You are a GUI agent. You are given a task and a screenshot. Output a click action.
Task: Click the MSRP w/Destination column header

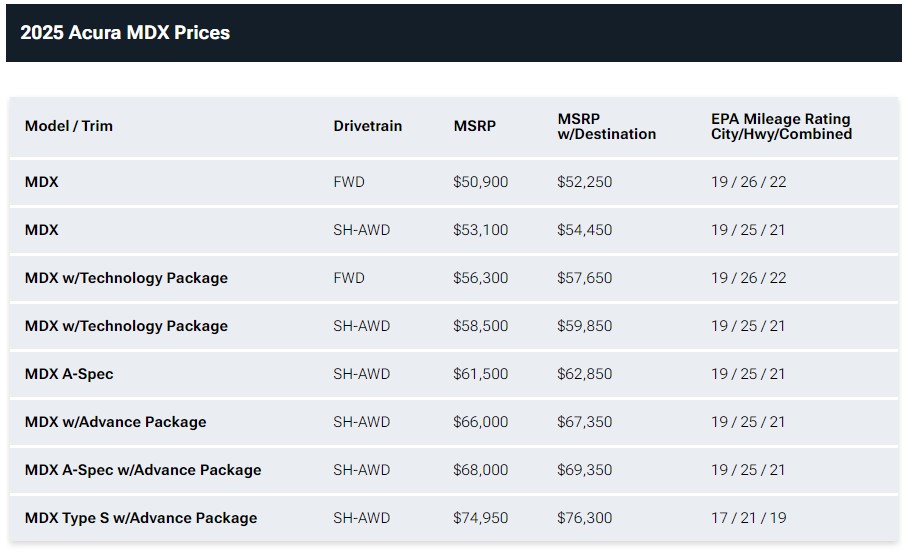click(606, 126)
